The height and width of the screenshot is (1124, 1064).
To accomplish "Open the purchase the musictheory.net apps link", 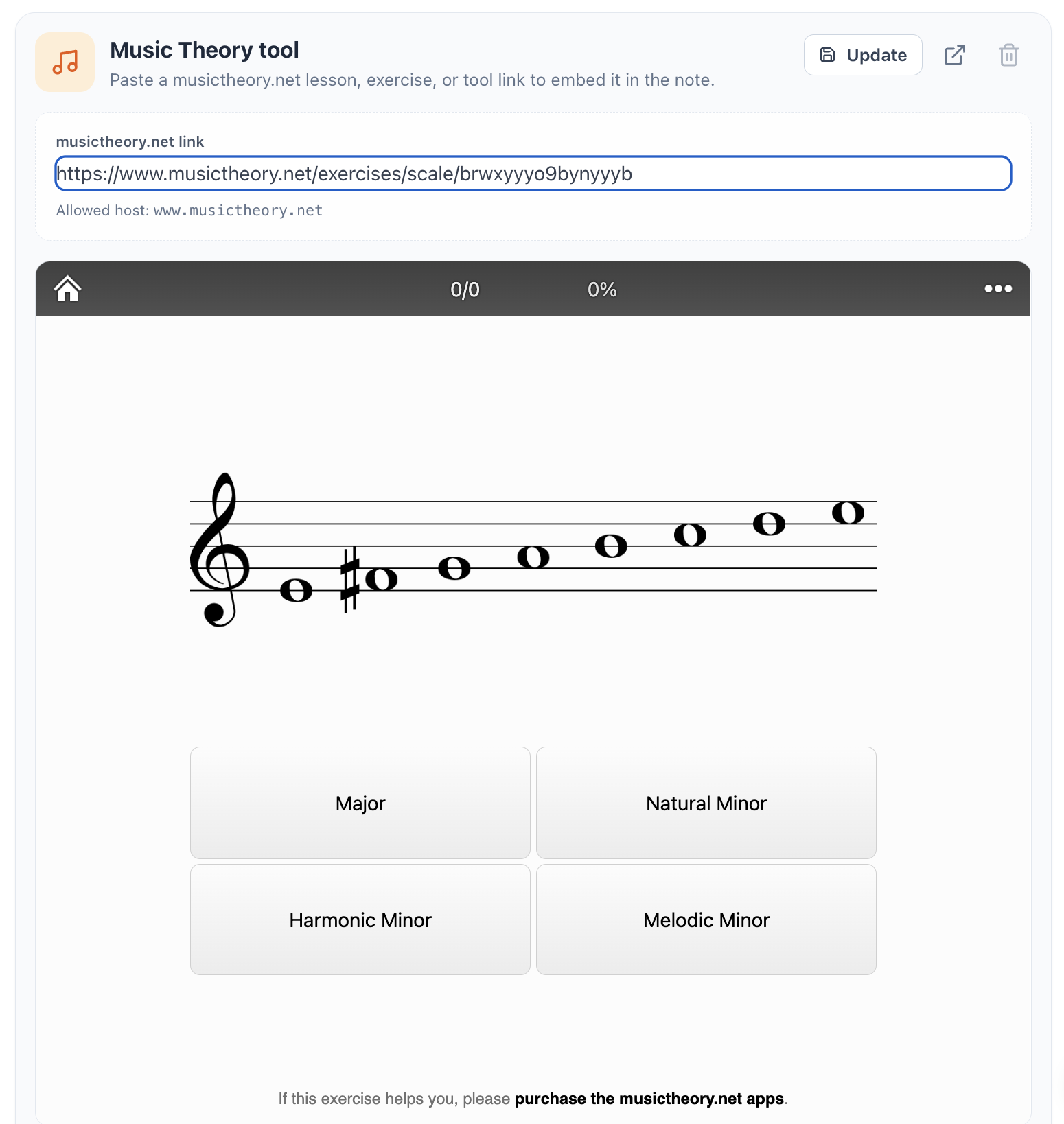I will [x=649, y=1098].
